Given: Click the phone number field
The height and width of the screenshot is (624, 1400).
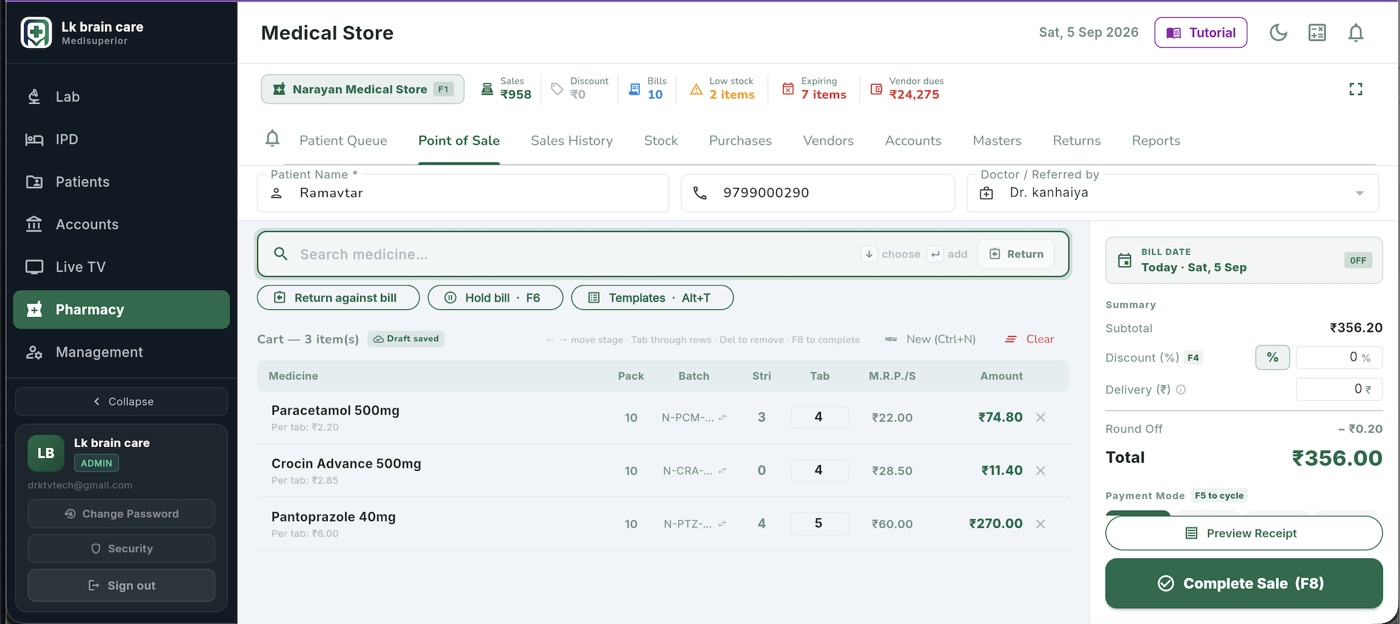Looking at the screenshot, I should coord(818,193).
